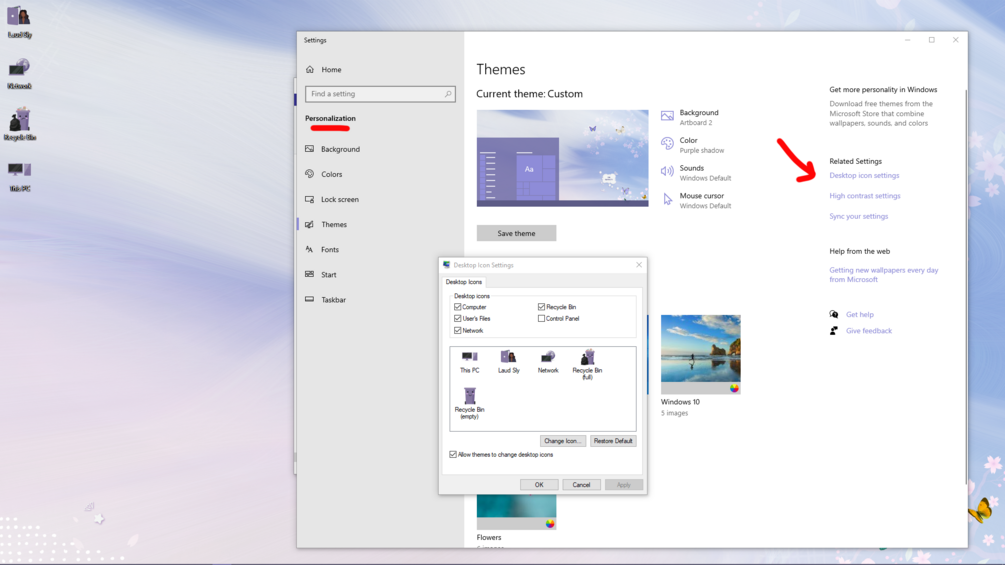Click the Windows 10 theme color wheel badge
Viewport: 1005px width, 565px height.
[x=734, y=388]
